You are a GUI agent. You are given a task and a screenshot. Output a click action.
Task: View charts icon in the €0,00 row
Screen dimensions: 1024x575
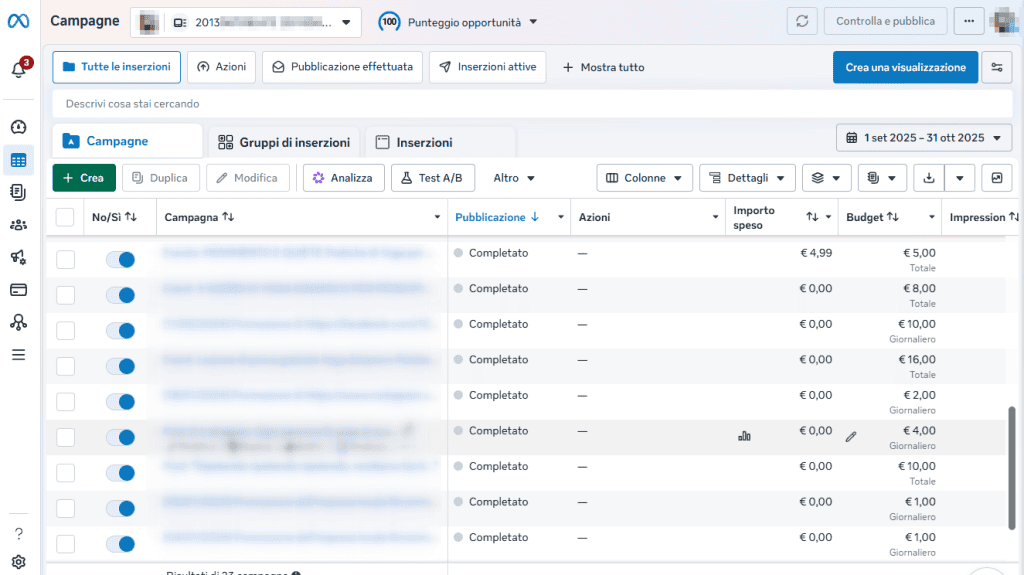(744, 436)
